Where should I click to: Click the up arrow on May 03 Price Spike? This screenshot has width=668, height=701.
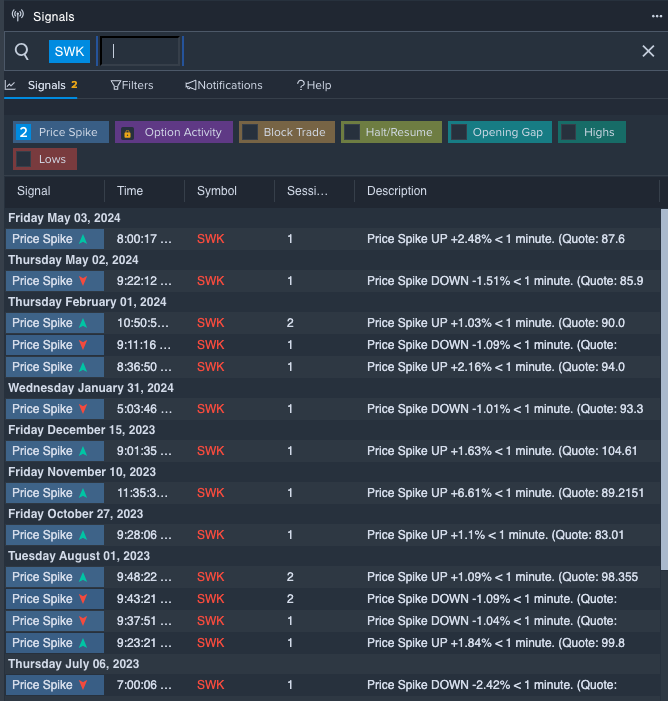click(84, 239)
